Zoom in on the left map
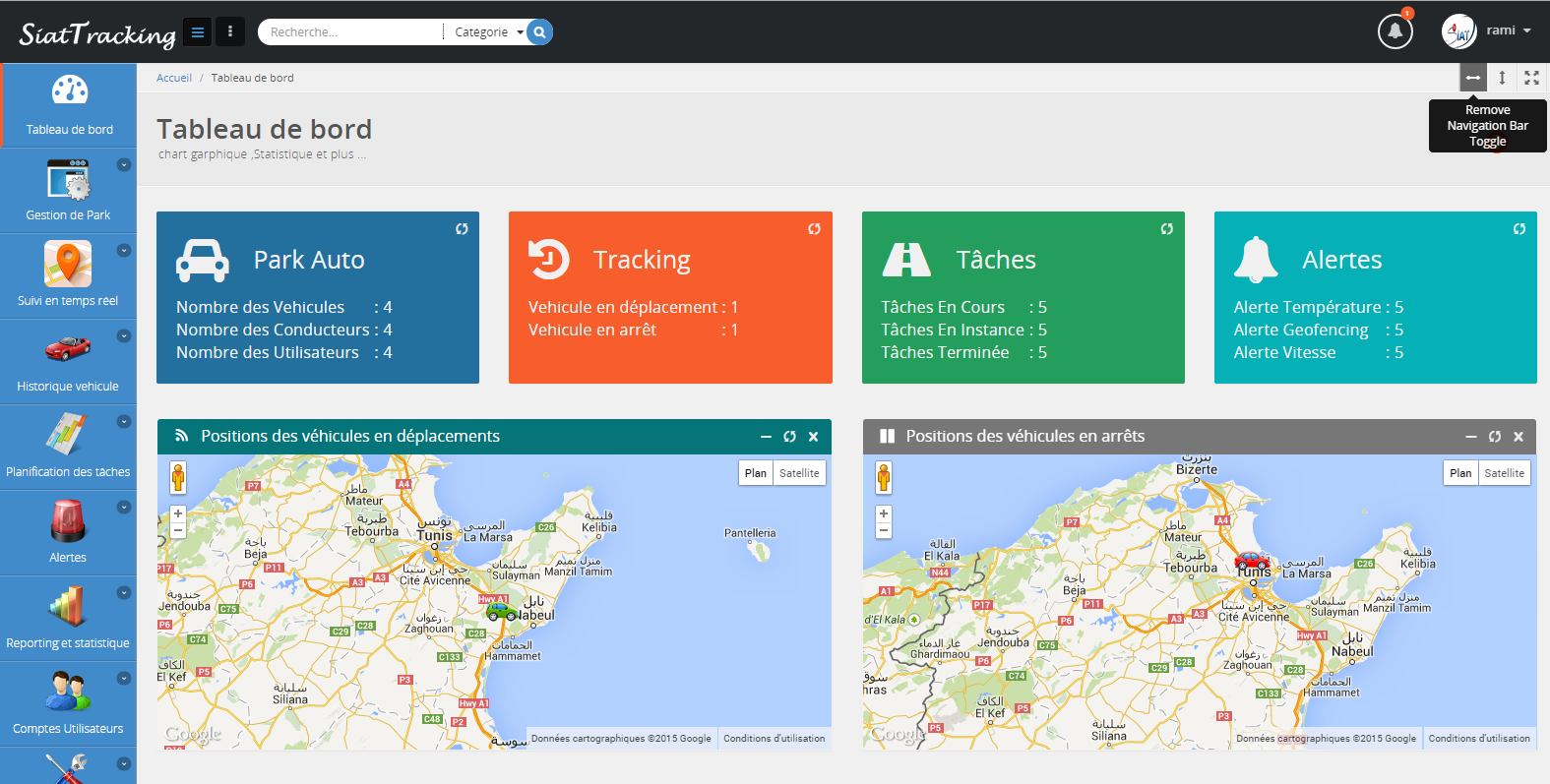1550x784 pixels. [178, 513]
